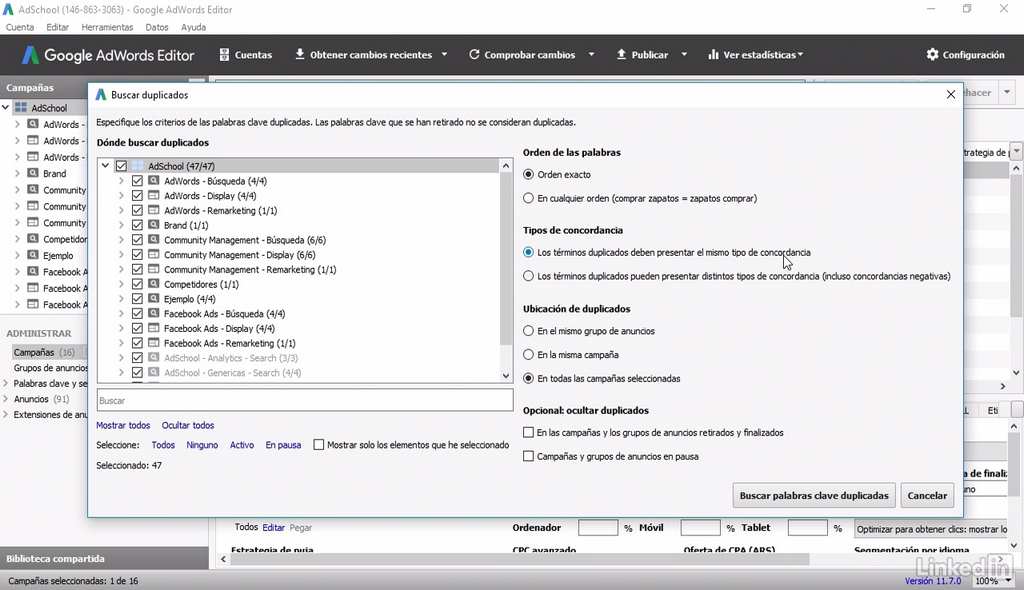Close the Buscar duplicados dialog
Image resolution: width=1024 pixels, height=590 pixels.
coord(951,95)
